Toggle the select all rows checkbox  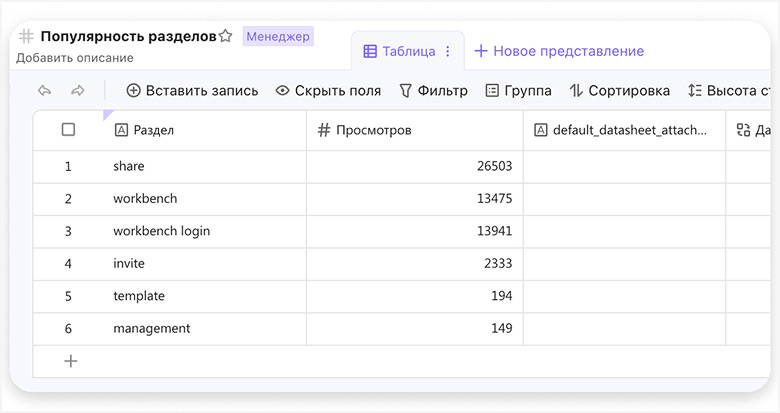(x=68, y=130)
